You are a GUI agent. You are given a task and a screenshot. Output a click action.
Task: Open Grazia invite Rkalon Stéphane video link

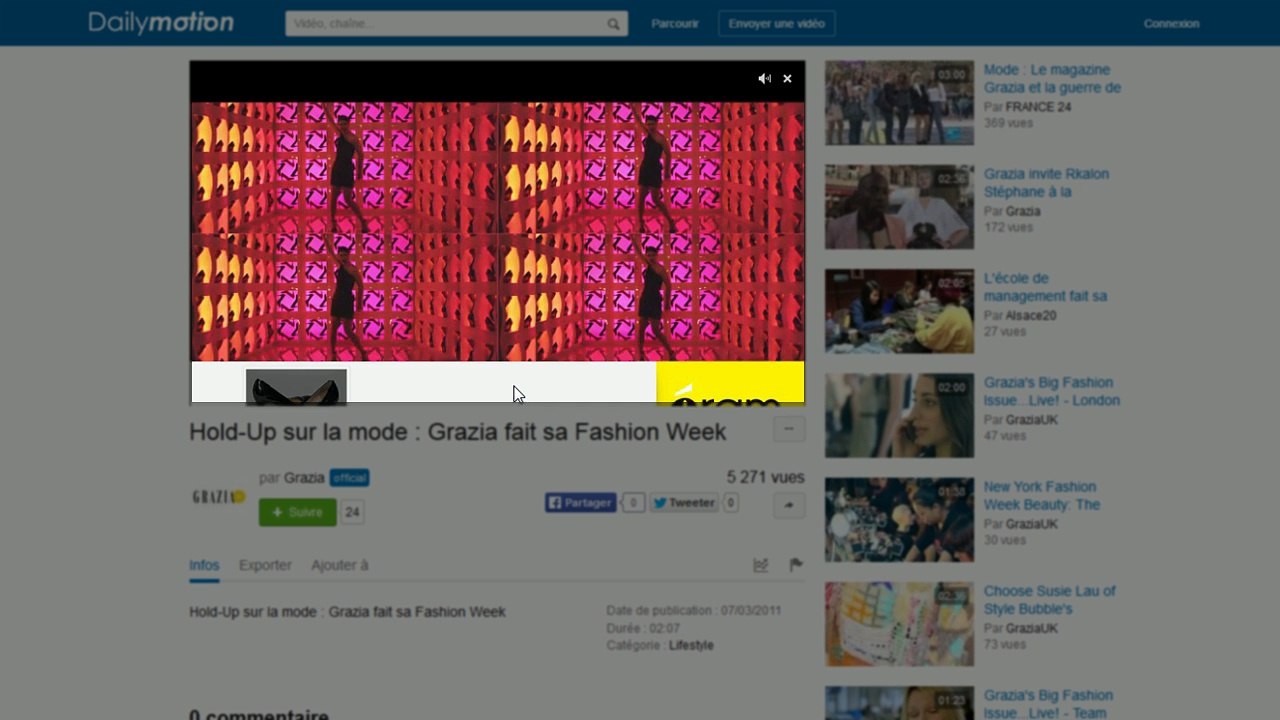point(1046,183)
